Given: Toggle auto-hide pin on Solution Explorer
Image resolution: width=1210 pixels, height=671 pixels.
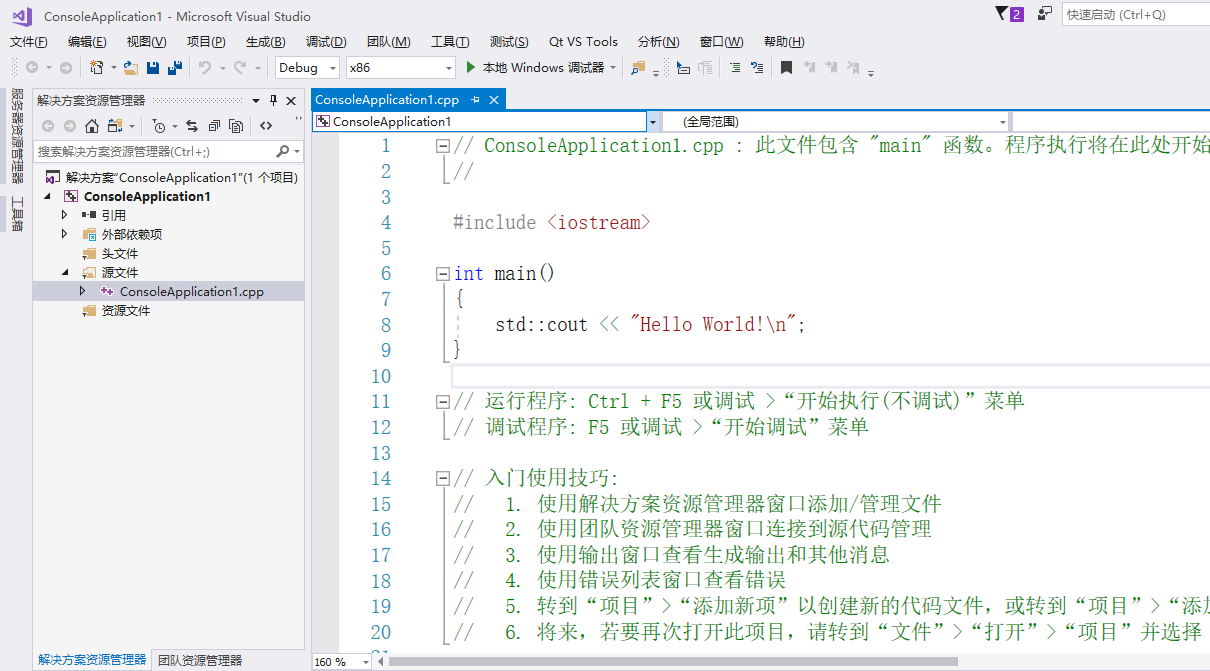Looking at the screenshot, I should click(x=273, y=100).
